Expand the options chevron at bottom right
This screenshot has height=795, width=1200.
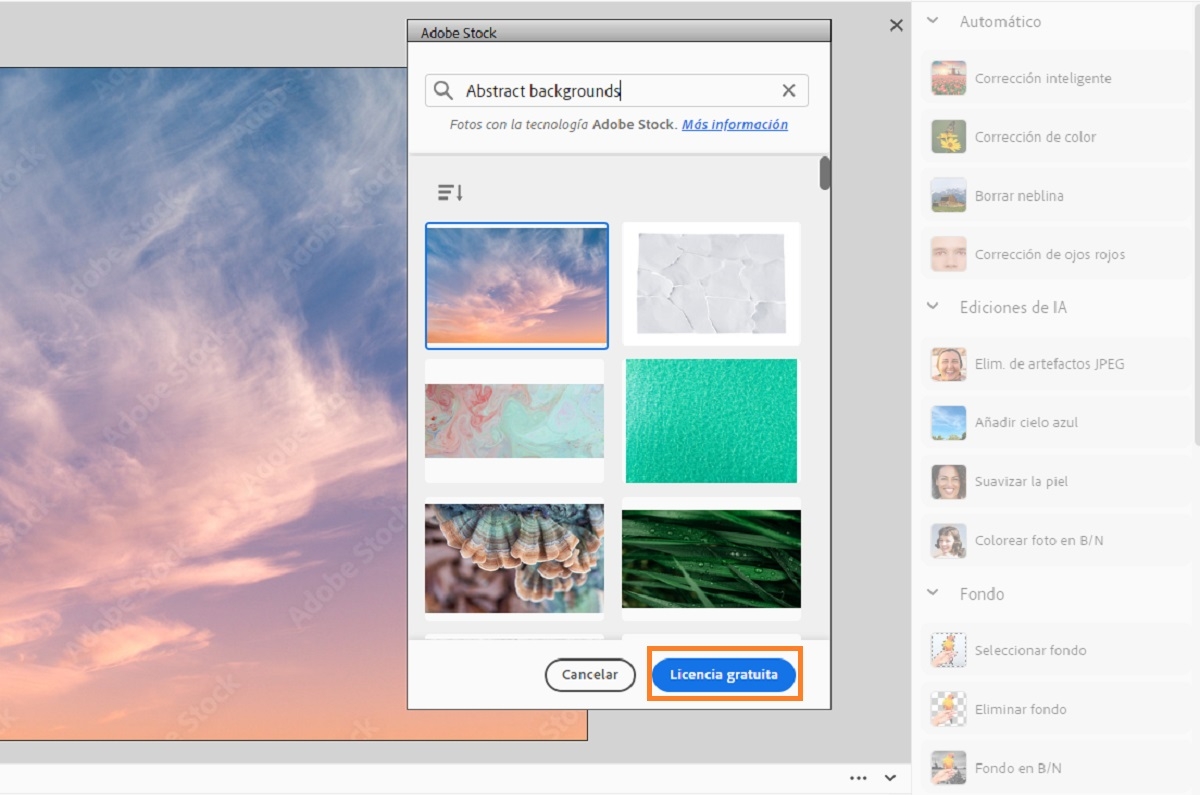click(889, 777)
